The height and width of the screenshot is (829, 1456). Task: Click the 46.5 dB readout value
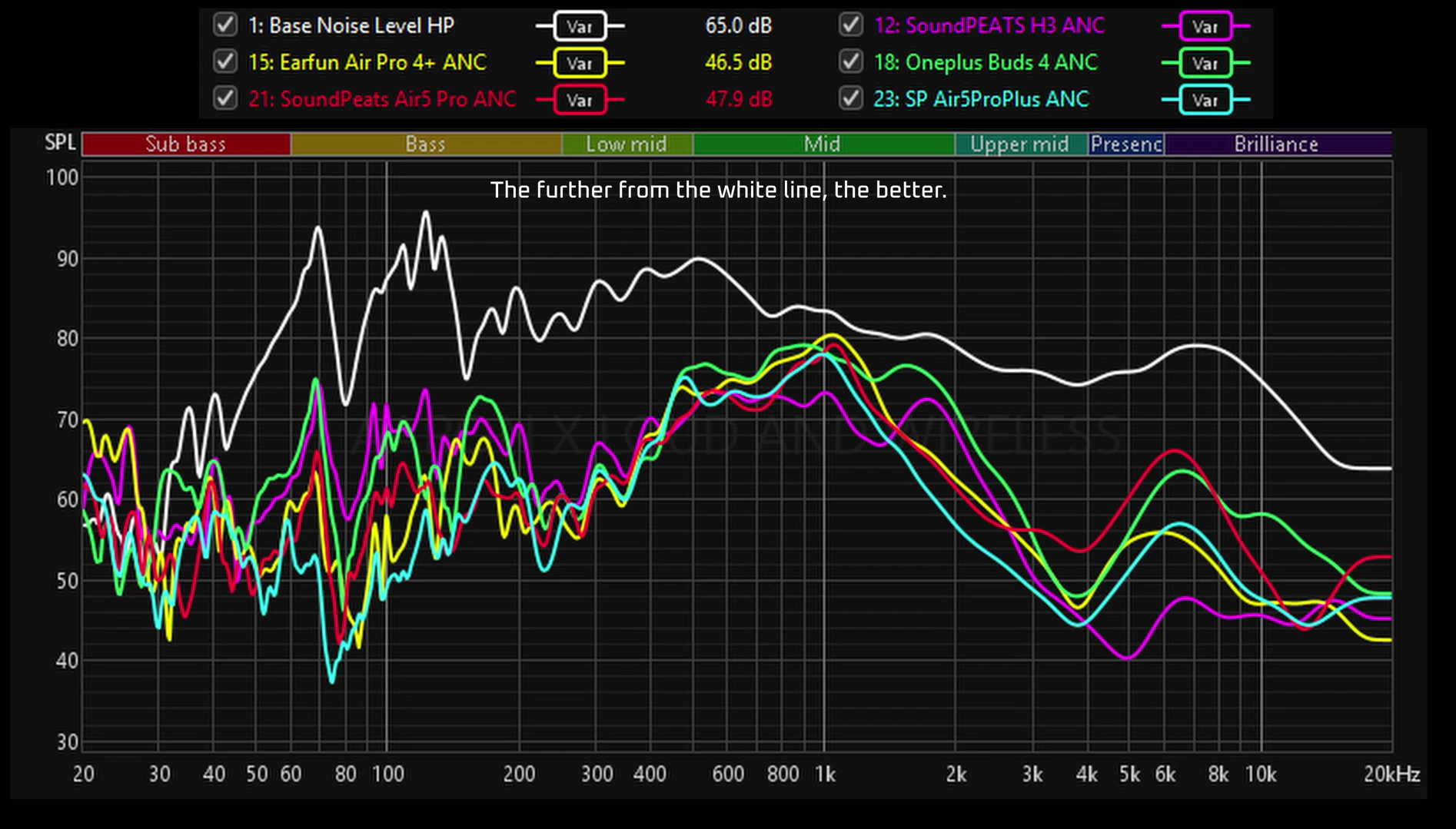[x=739, y=62]
